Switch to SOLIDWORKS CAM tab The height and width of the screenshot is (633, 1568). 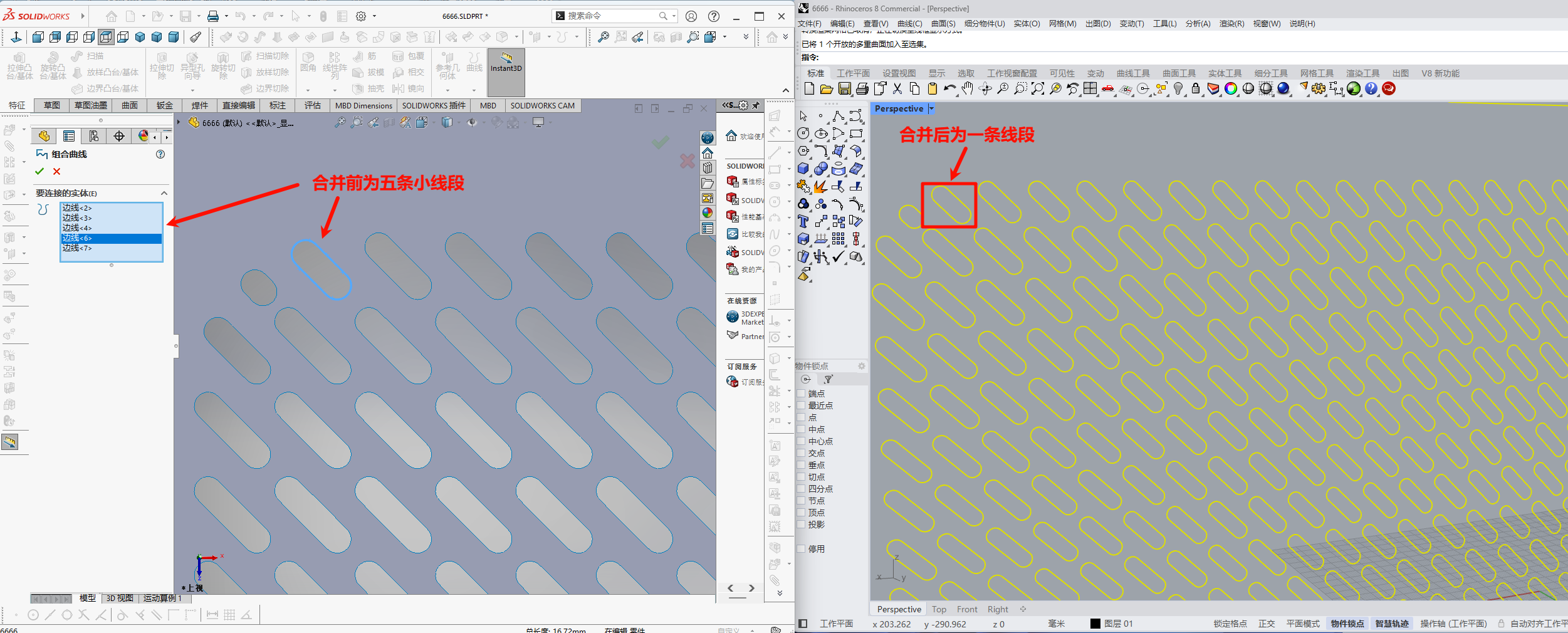click(x=542, y=105)
